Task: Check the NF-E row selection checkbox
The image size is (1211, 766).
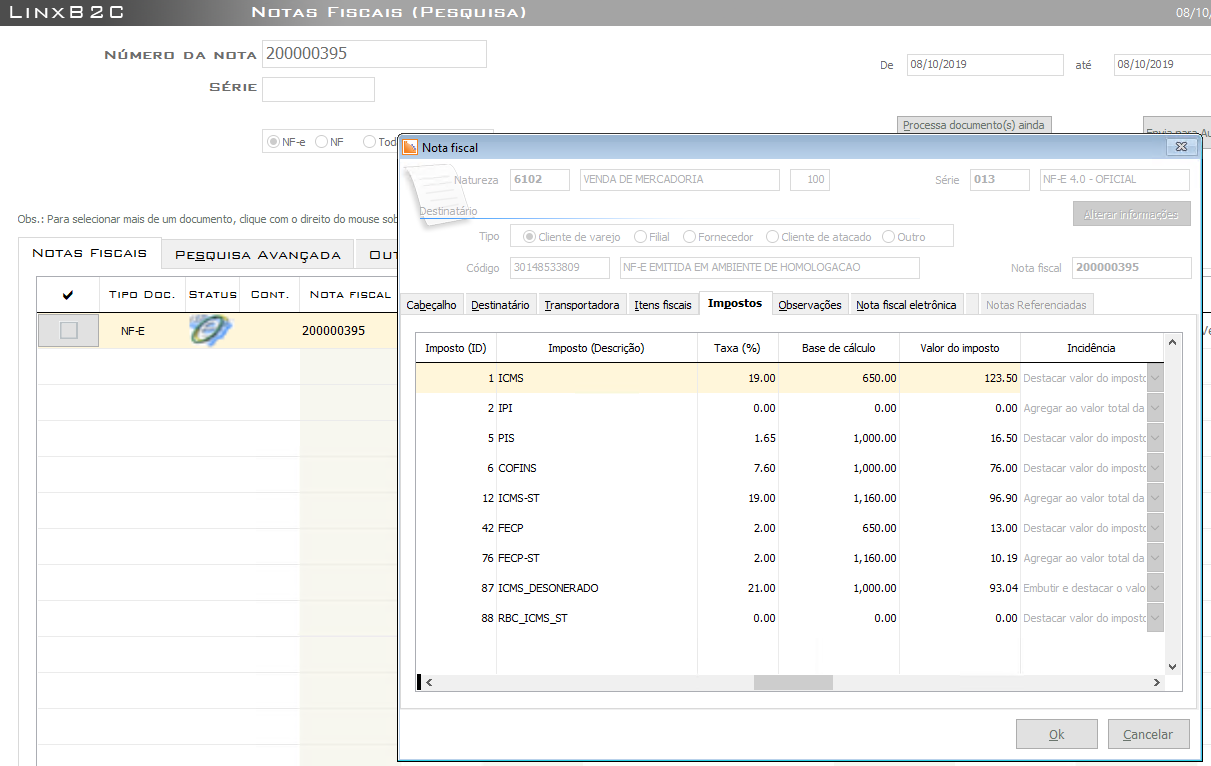Action: [68, 330]
